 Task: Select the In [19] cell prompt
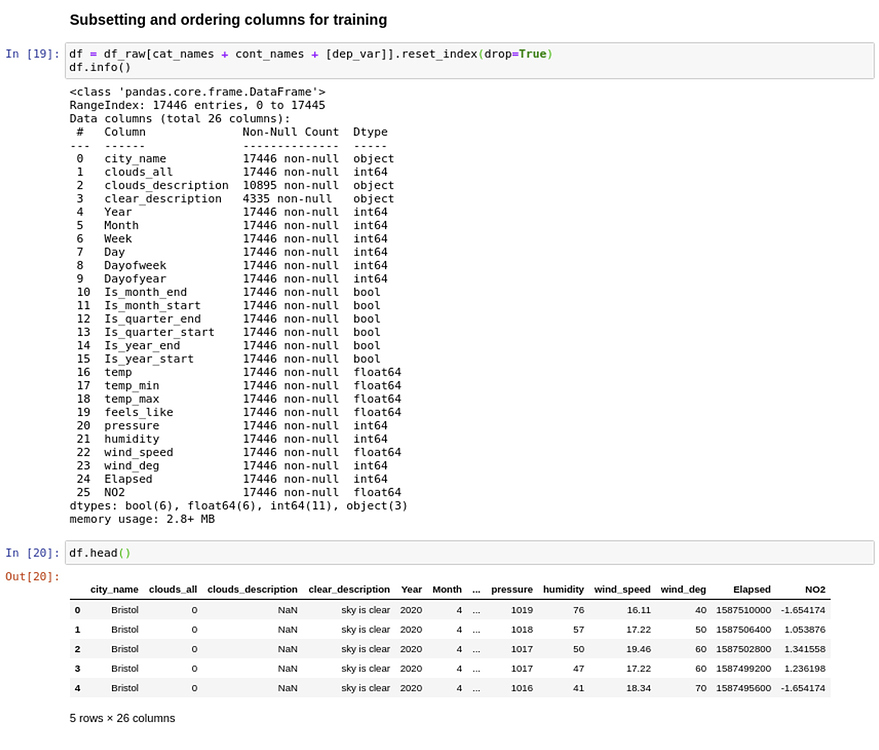[x=32, y=54]
